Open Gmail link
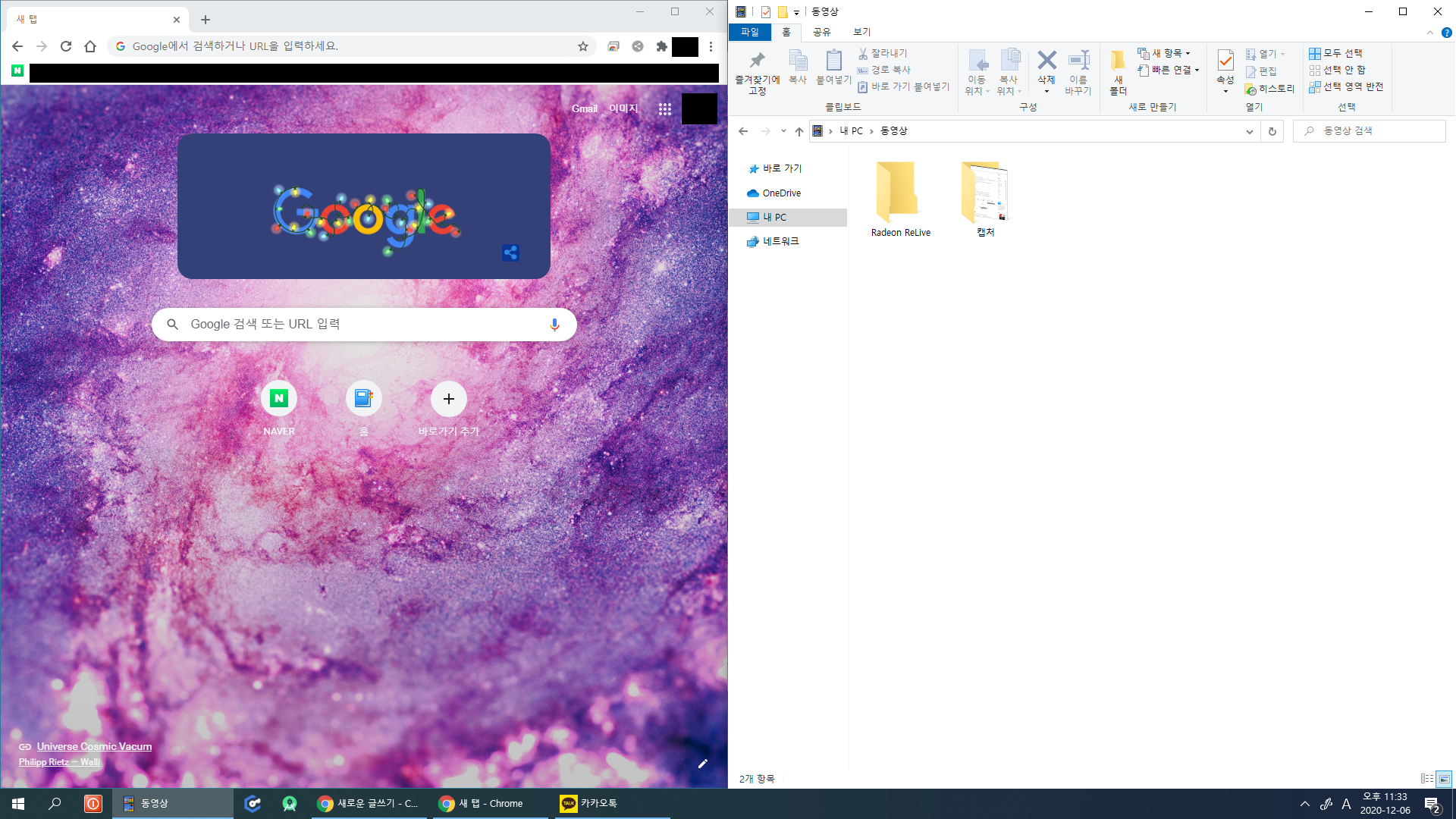1456x819 pixels. coord(584,108)
